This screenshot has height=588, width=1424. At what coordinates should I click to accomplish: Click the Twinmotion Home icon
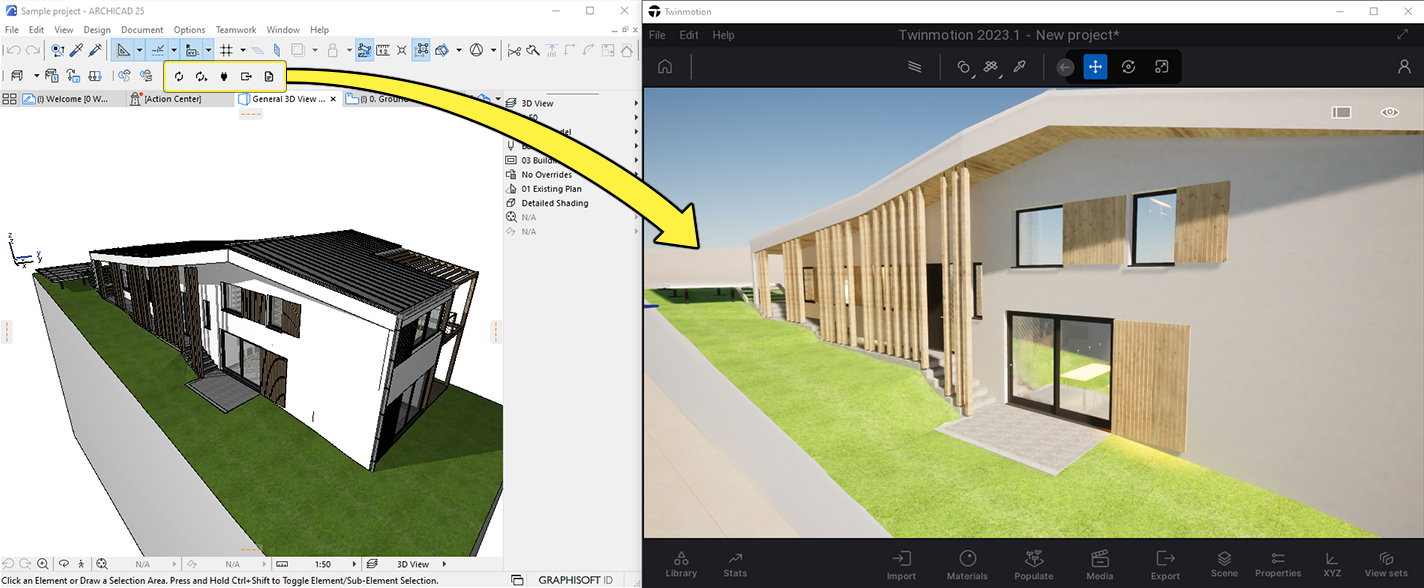click(x=665, y=67)
